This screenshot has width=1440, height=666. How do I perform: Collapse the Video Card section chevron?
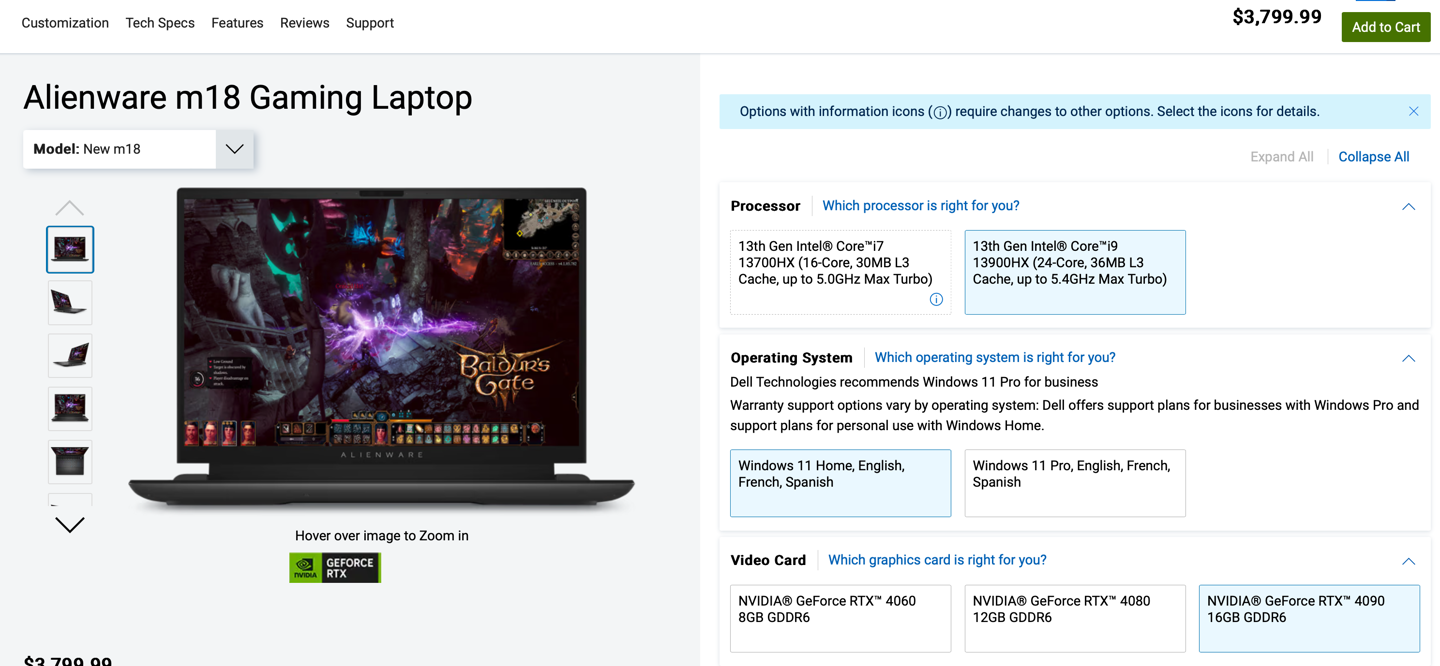(1408, 561)
